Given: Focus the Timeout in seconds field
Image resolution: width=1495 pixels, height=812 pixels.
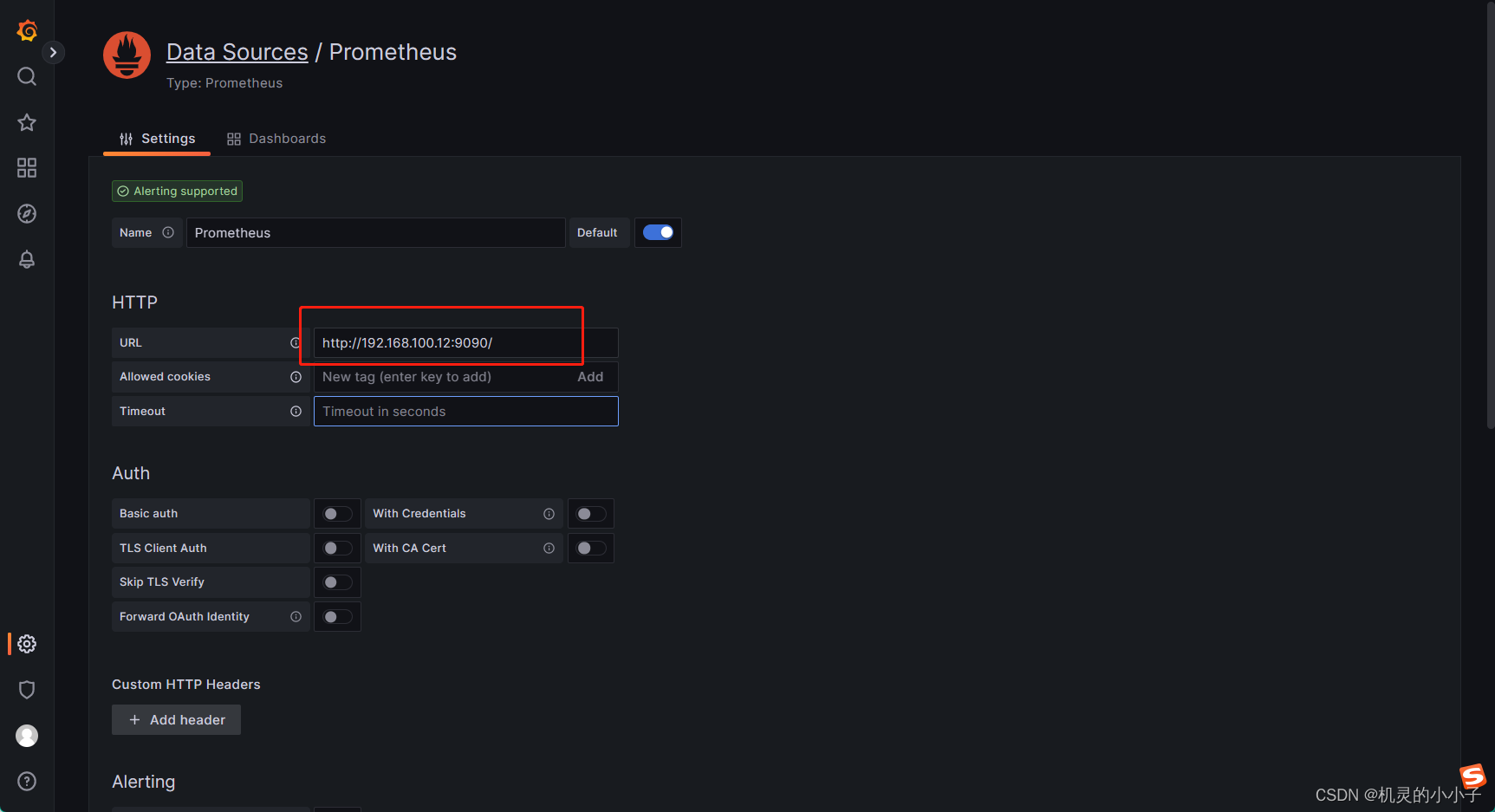Looking at the screenshot, I should 465,412.
